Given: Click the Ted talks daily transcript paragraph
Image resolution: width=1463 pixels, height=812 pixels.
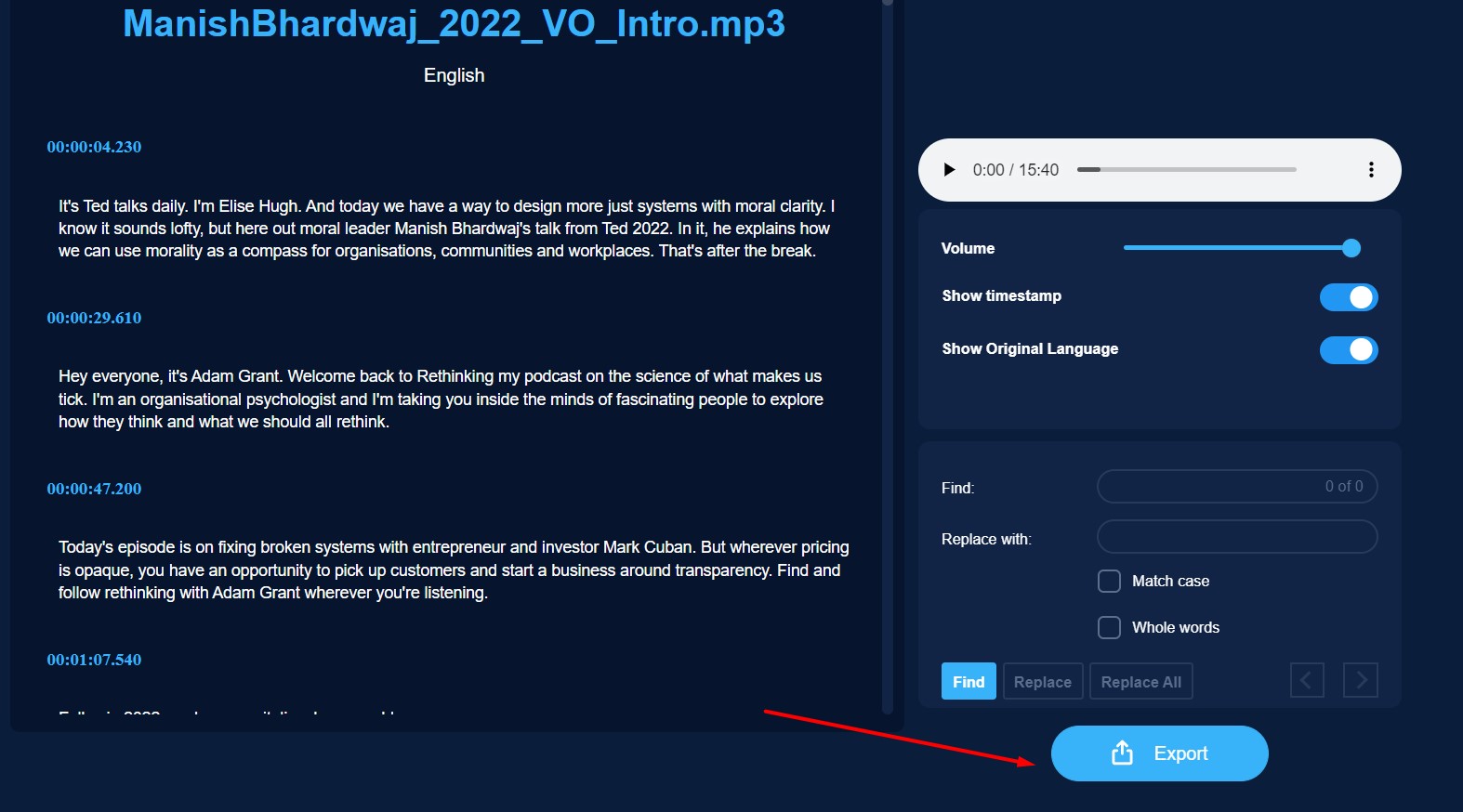Looking at the screenshot, I should click(x=447, y=229).
